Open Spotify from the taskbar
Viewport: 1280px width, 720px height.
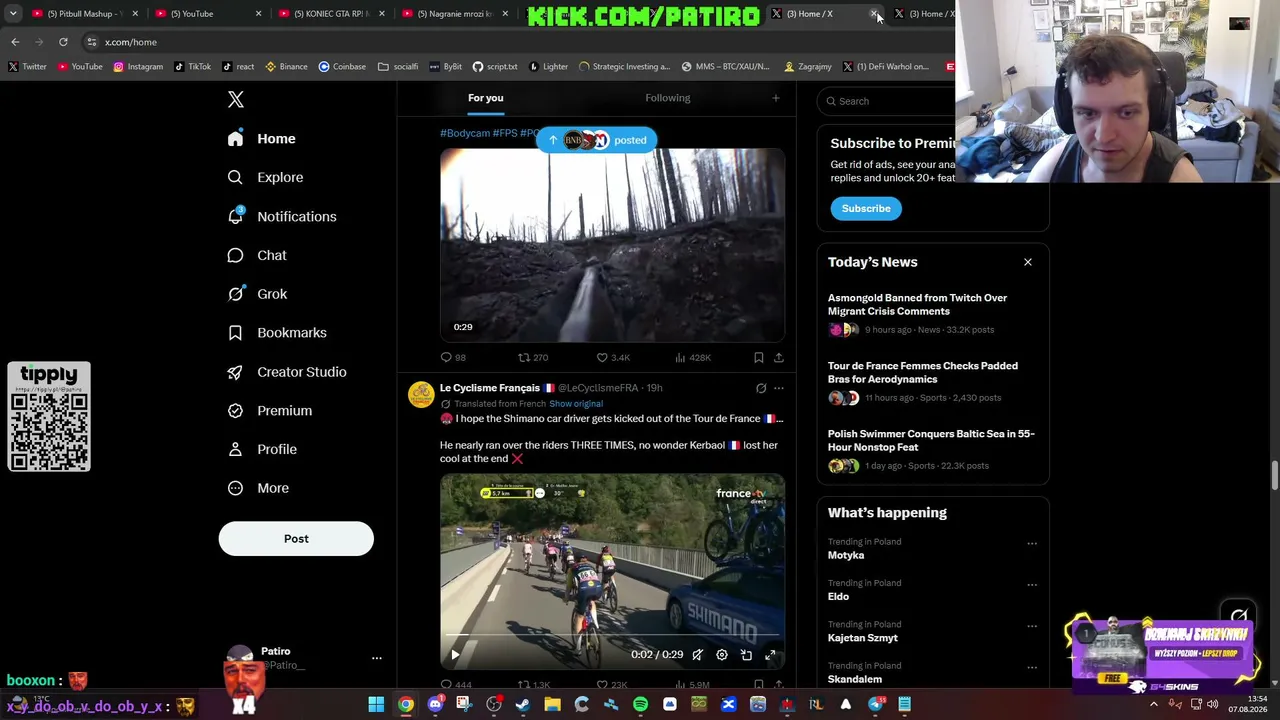point(640,705)
